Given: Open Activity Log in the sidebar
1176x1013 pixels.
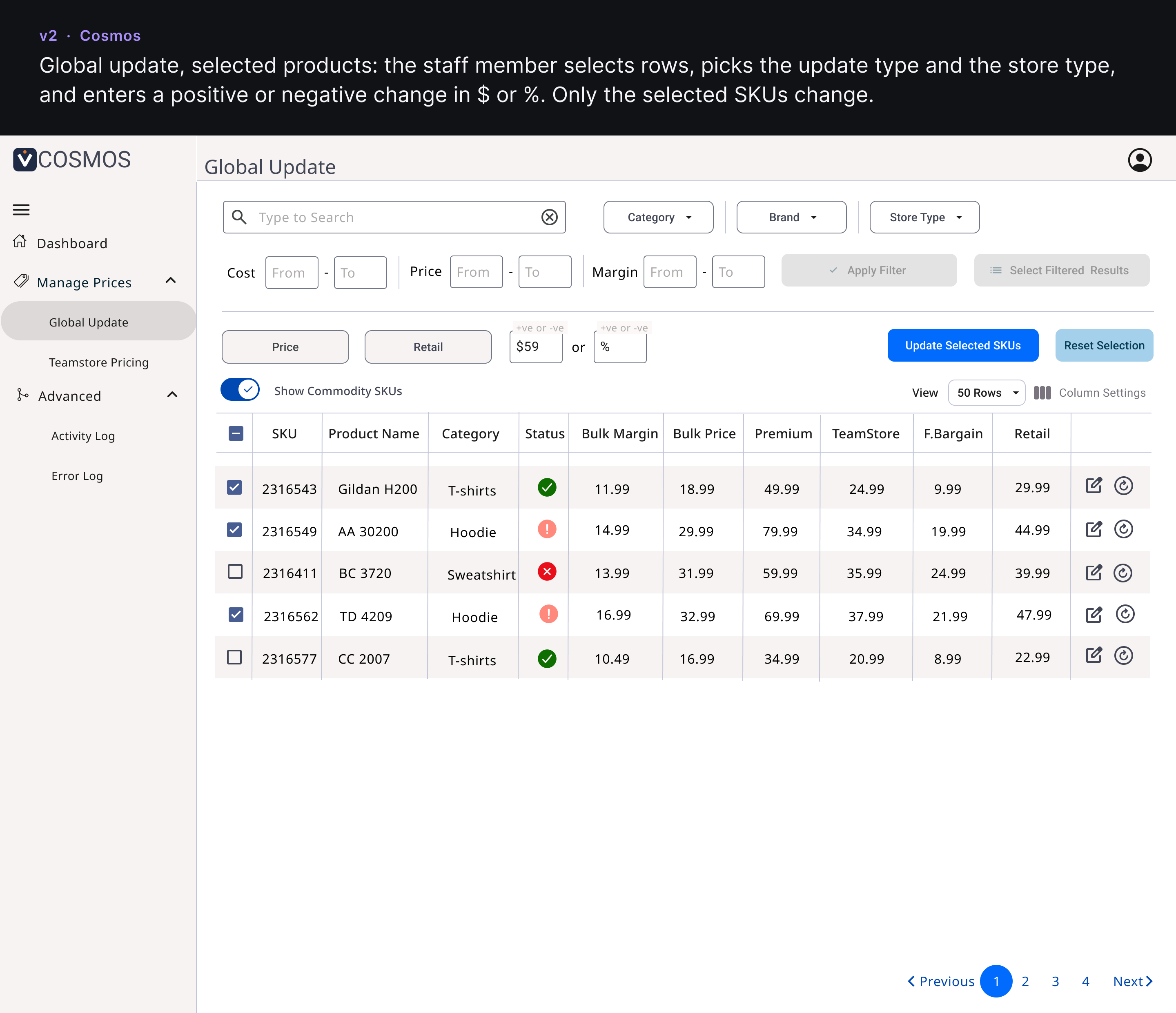Looking at the screenshot, I should [83, 436].
